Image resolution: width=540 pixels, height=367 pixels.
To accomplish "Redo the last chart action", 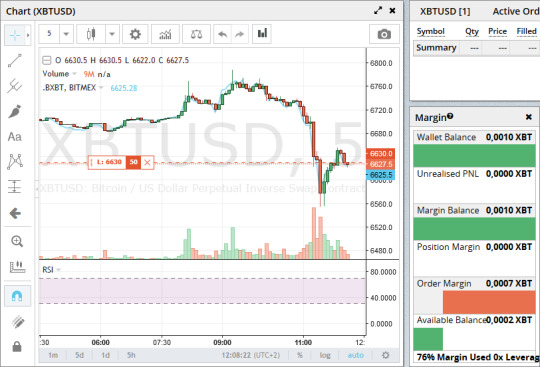I will (x=240, y=34).
